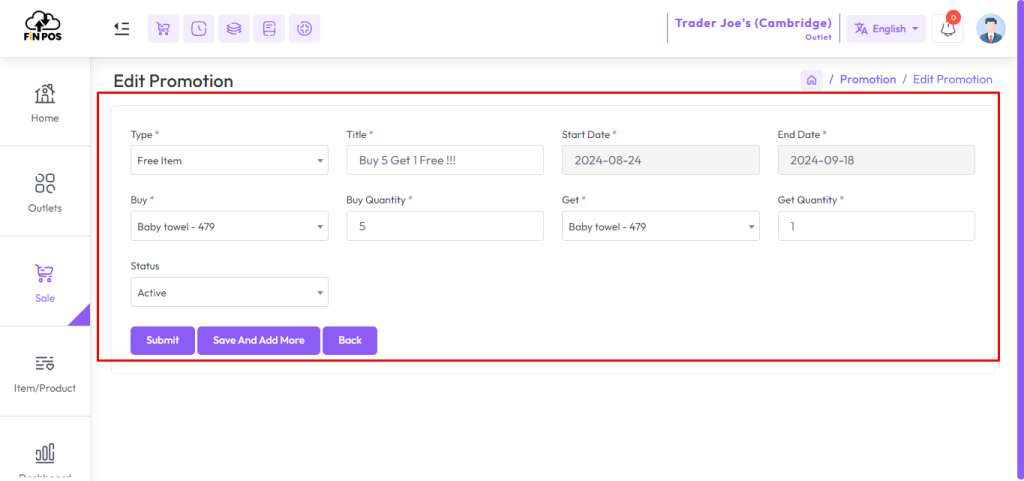Change Status dropdown from Active
The width and height of the screenshot is (1024, 481).
click(229, 292)
